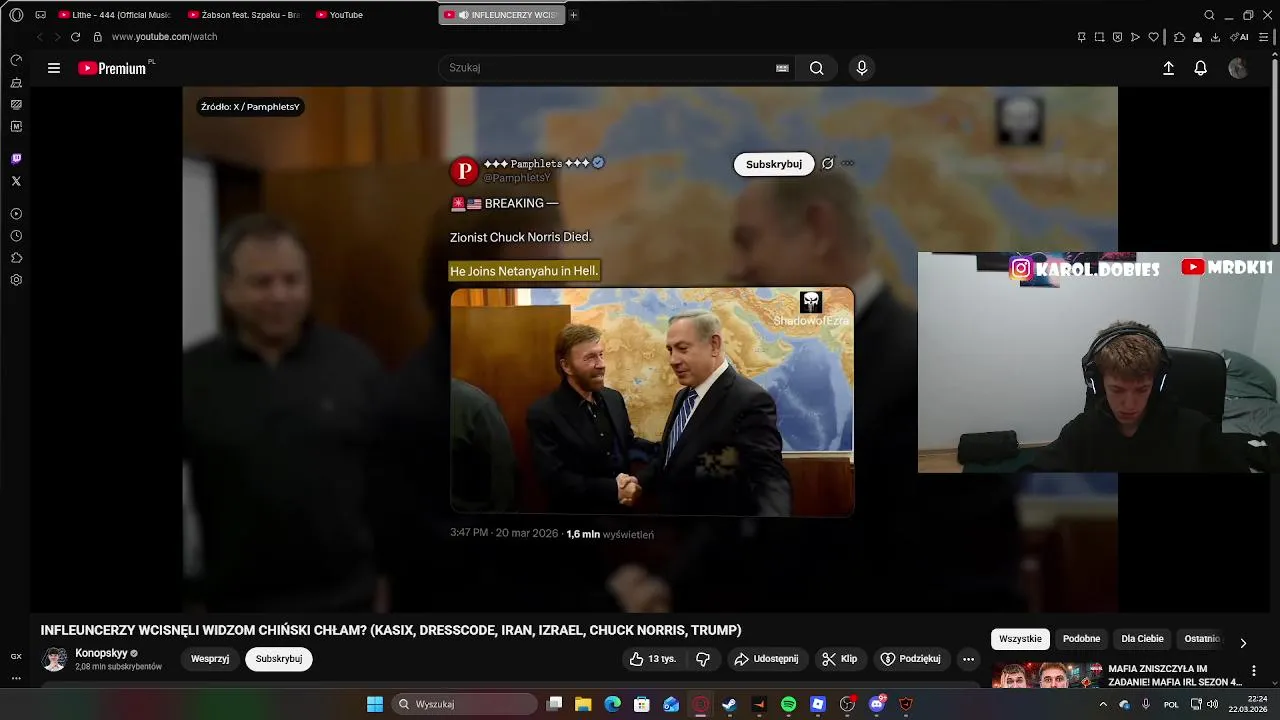Image resolution: width=1280 pixels, height=720 pixels.
Task: Open the on-screen keyboard icon in search
Action: pos(782,68)
